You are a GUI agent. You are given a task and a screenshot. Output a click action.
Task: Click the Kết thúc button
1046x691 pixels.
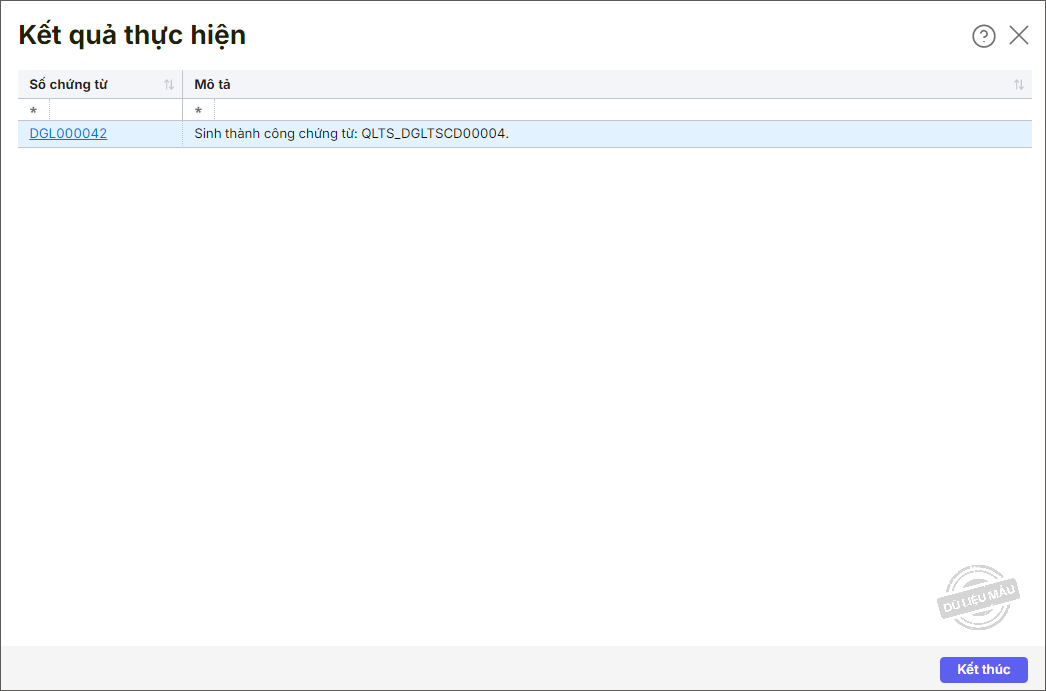983,670
